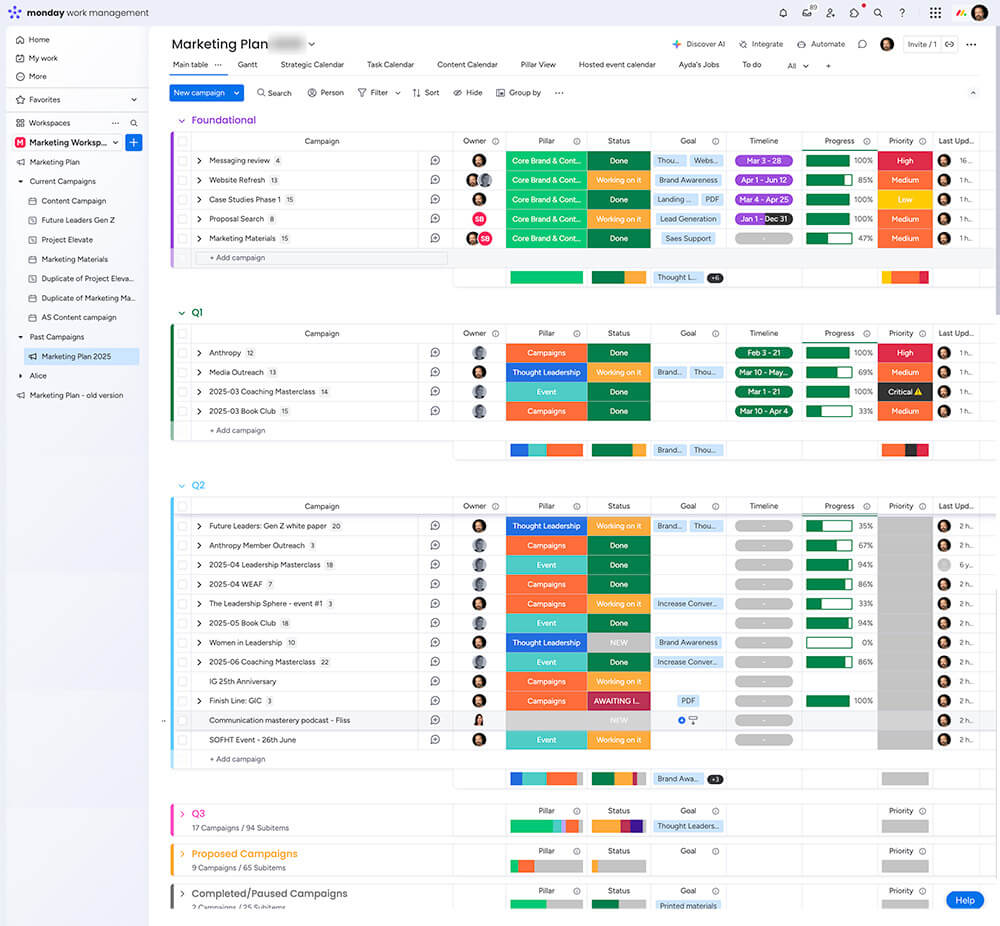The width and height of the screenshot is (1000, 926).
Task: Open the New campaign dropdown arrow
Action: click(237, 93)
